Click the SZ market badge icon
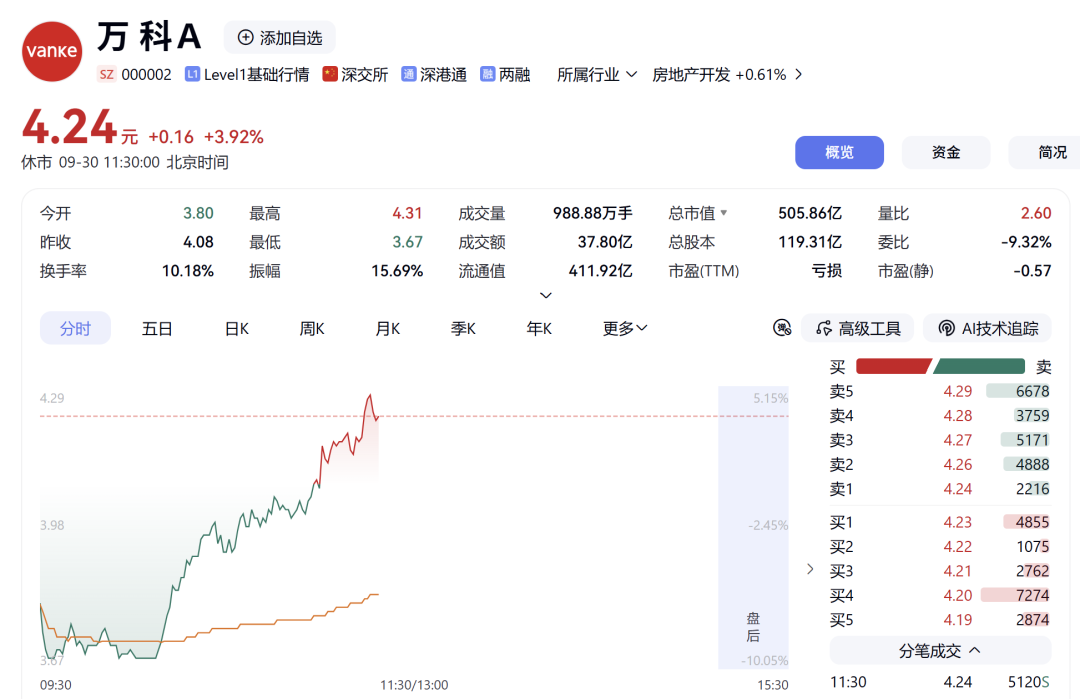 pyautogui.click(x=106, y=74)
